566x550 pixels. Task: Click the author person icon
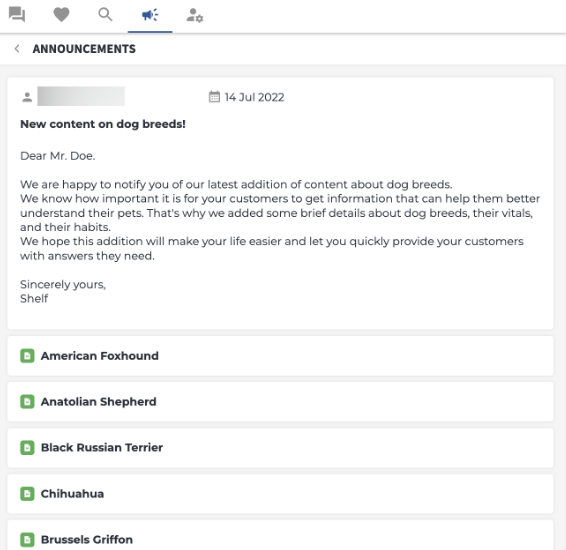(27, 97)
